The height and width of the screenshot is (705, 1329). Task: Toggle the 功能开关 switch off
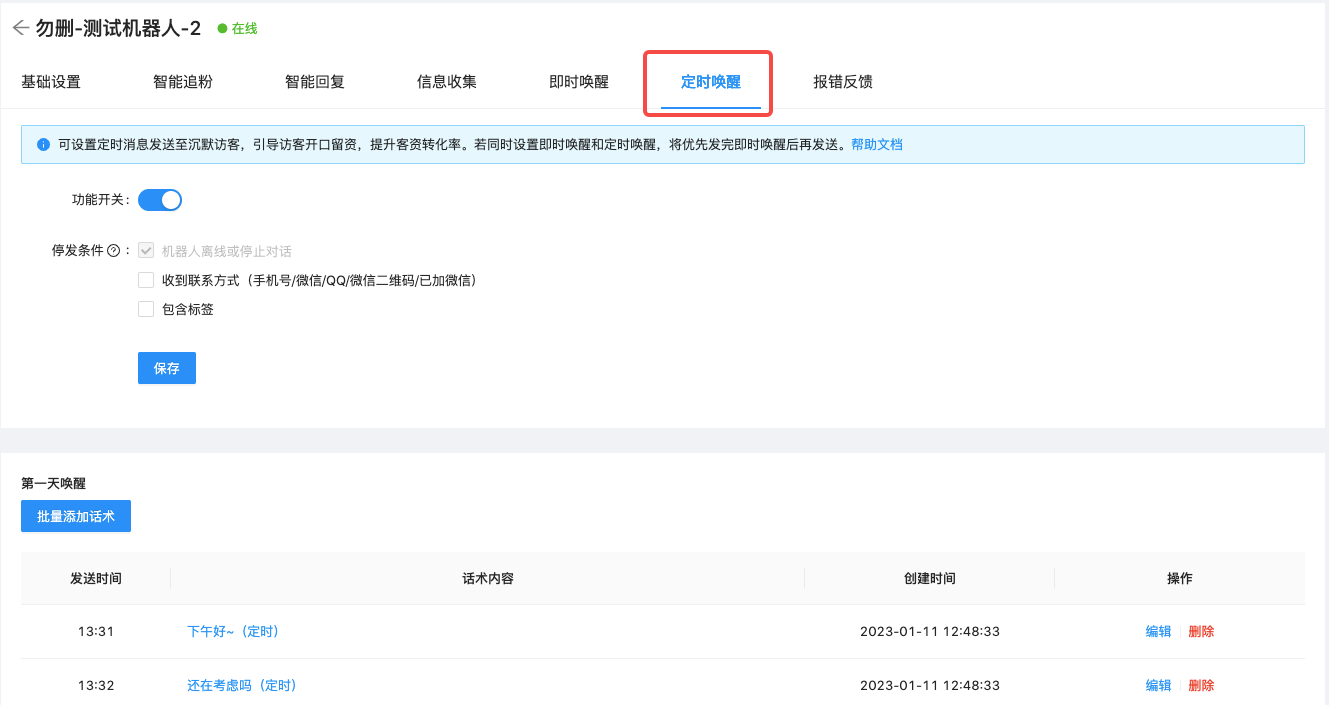(x=160, y=200)
